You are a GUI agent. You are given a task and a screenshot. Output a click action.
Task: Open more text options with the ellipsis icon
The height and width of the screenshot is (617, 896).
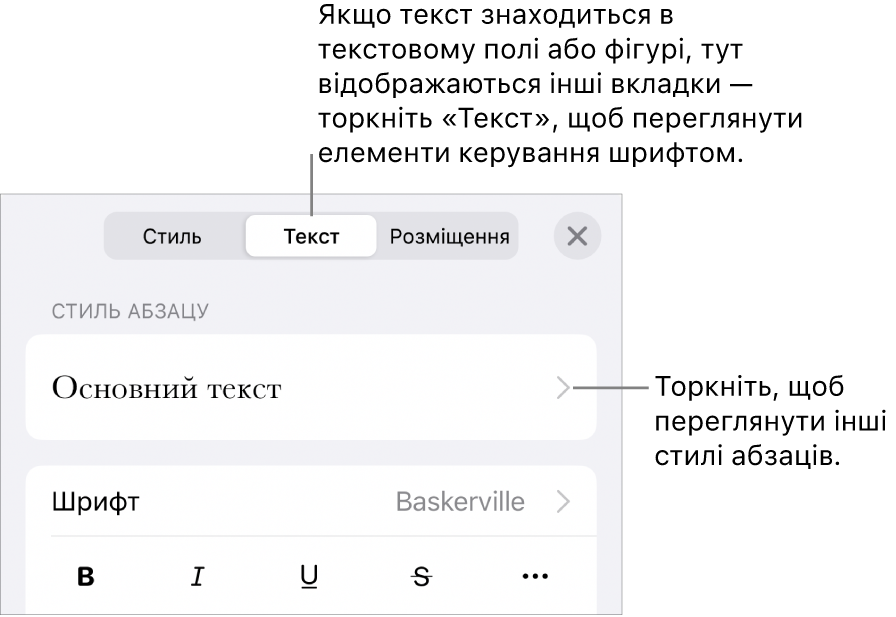pyautogui.click(x=535, y=576)
